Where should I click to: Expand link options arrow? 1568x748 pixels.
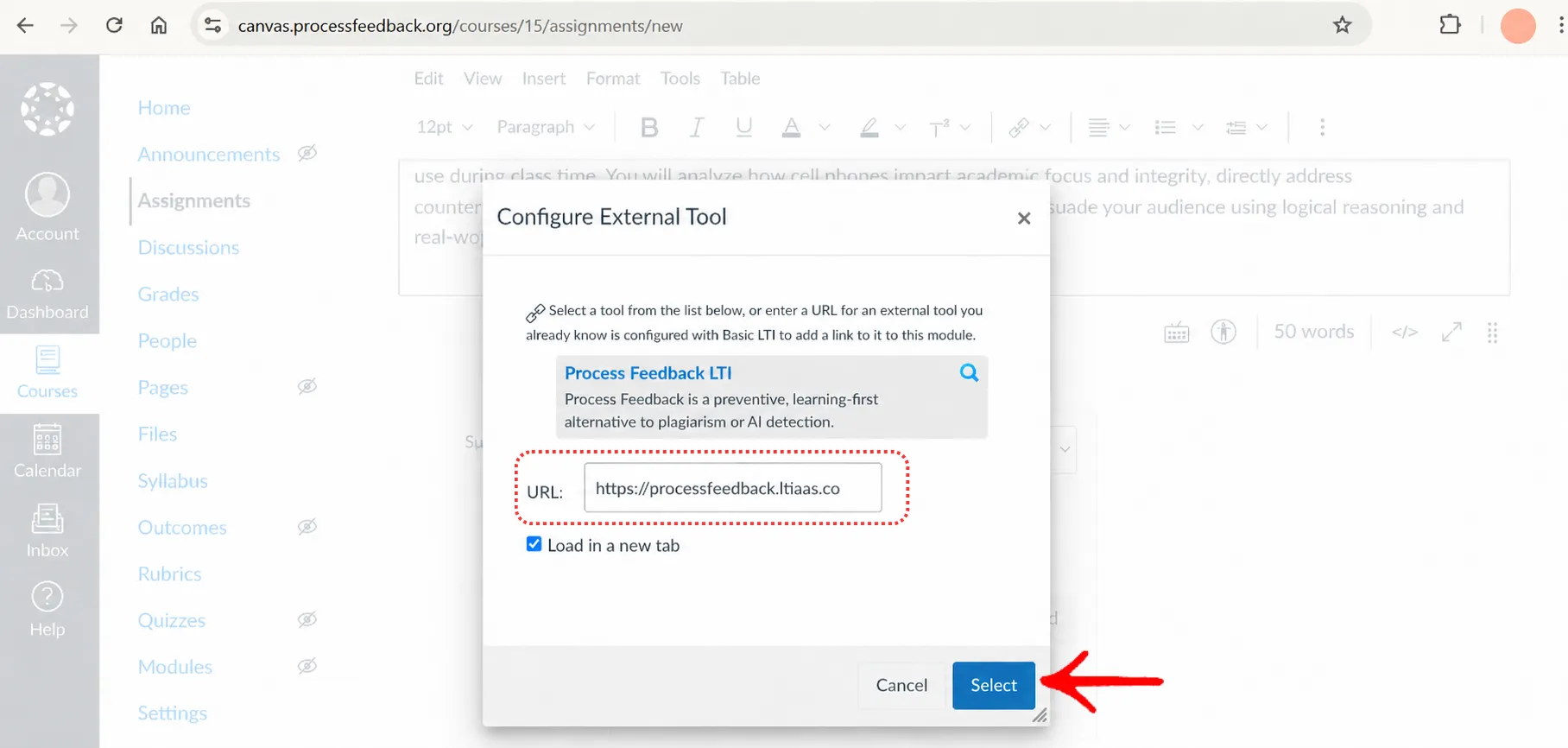click(x=1045, y=128)
